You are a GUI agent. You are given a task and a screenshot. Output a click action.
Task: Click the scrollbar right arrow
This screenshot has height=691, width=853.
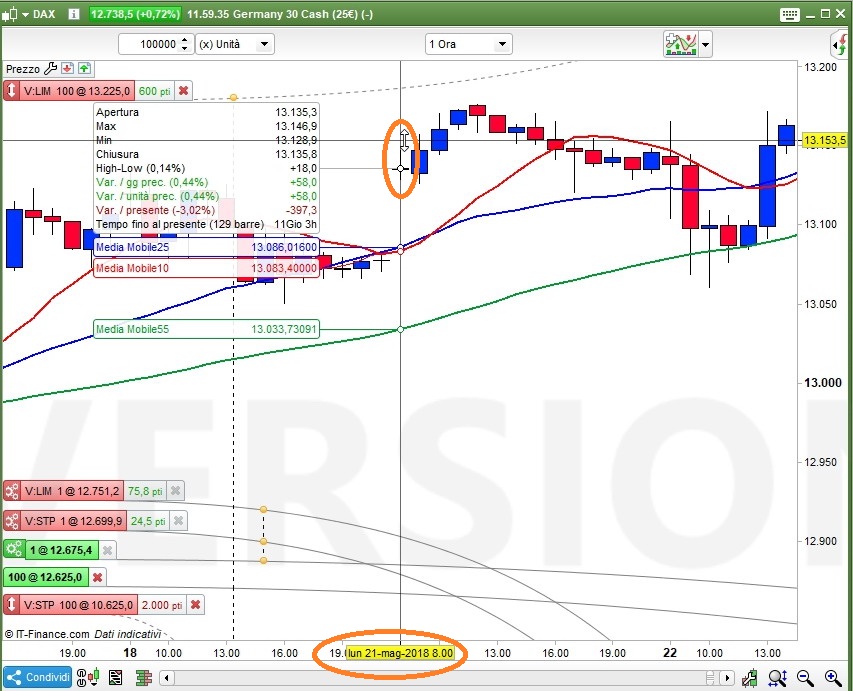click(727, 678)
